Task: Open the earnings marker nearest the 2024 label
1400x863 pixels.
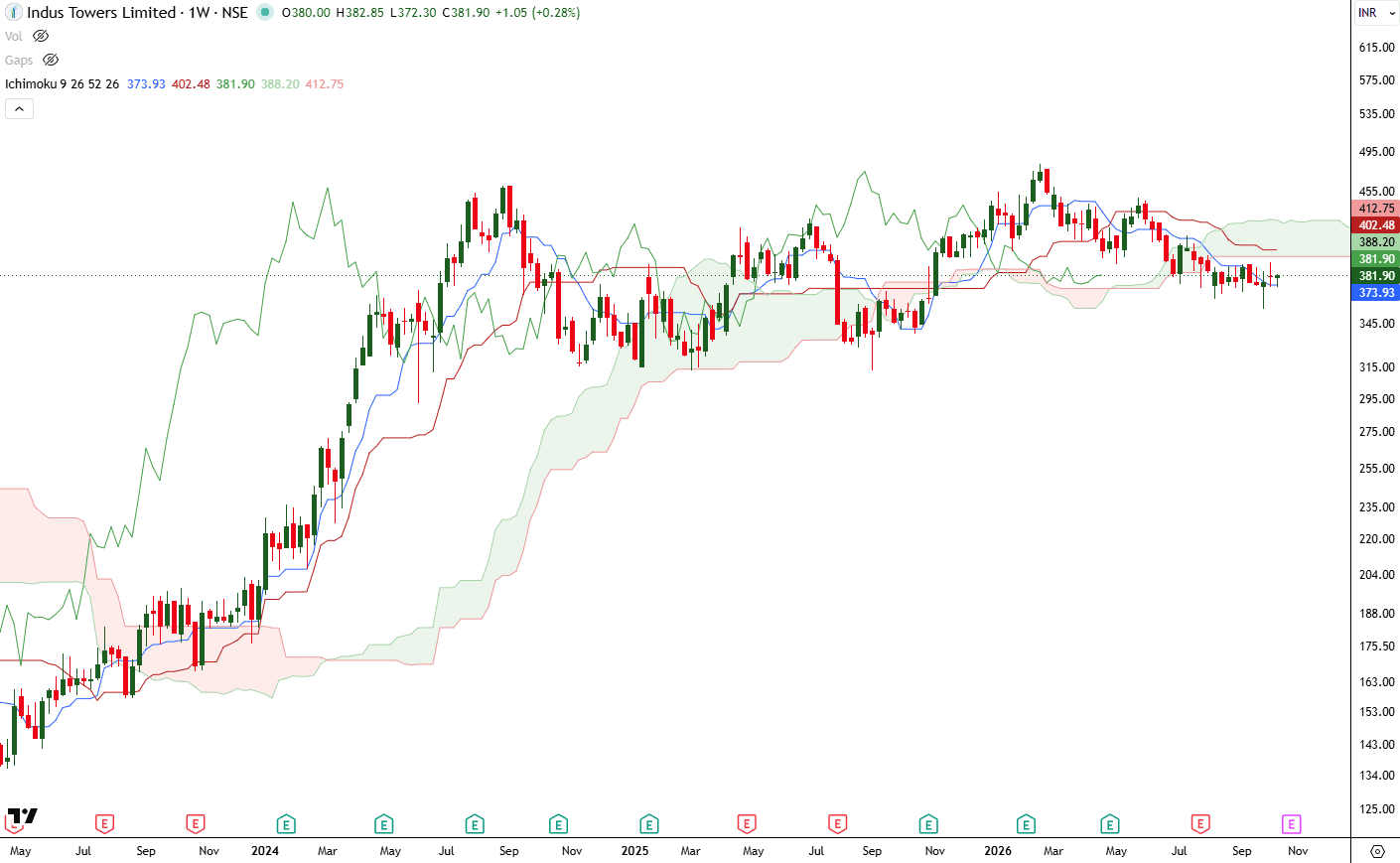Action: click(x=286, y=824)
